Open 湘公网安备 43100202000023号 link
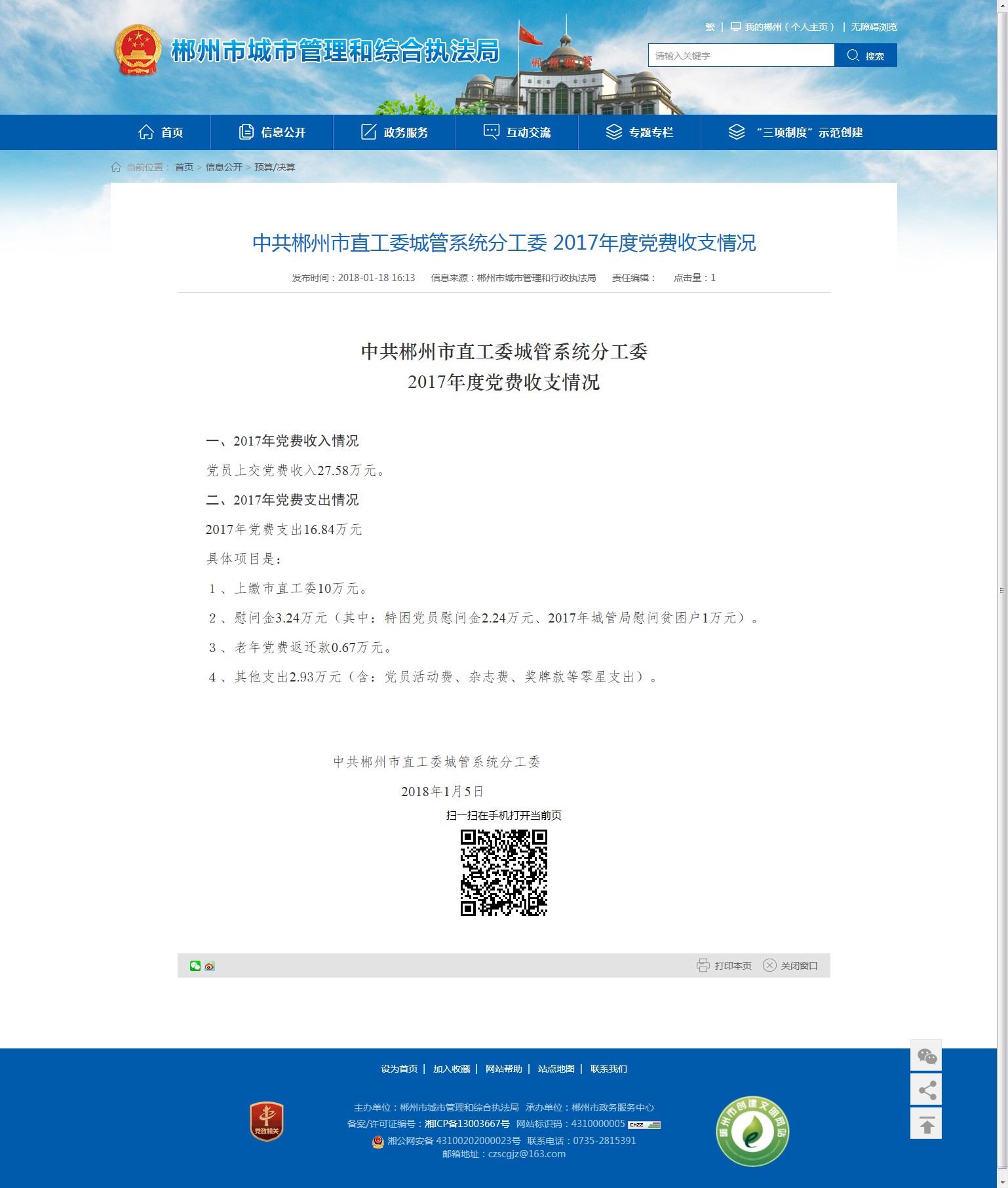 click(x=454, y=1141)
